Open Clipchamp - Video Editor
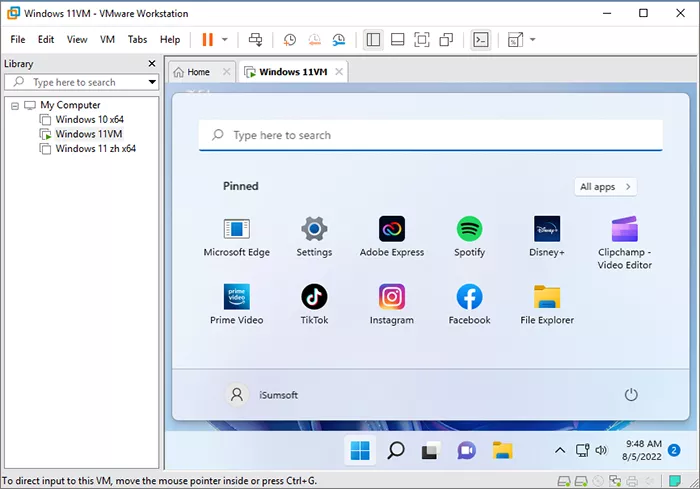Image resolution: width=700 pixels, height=489 pixels. pos(625,243)
